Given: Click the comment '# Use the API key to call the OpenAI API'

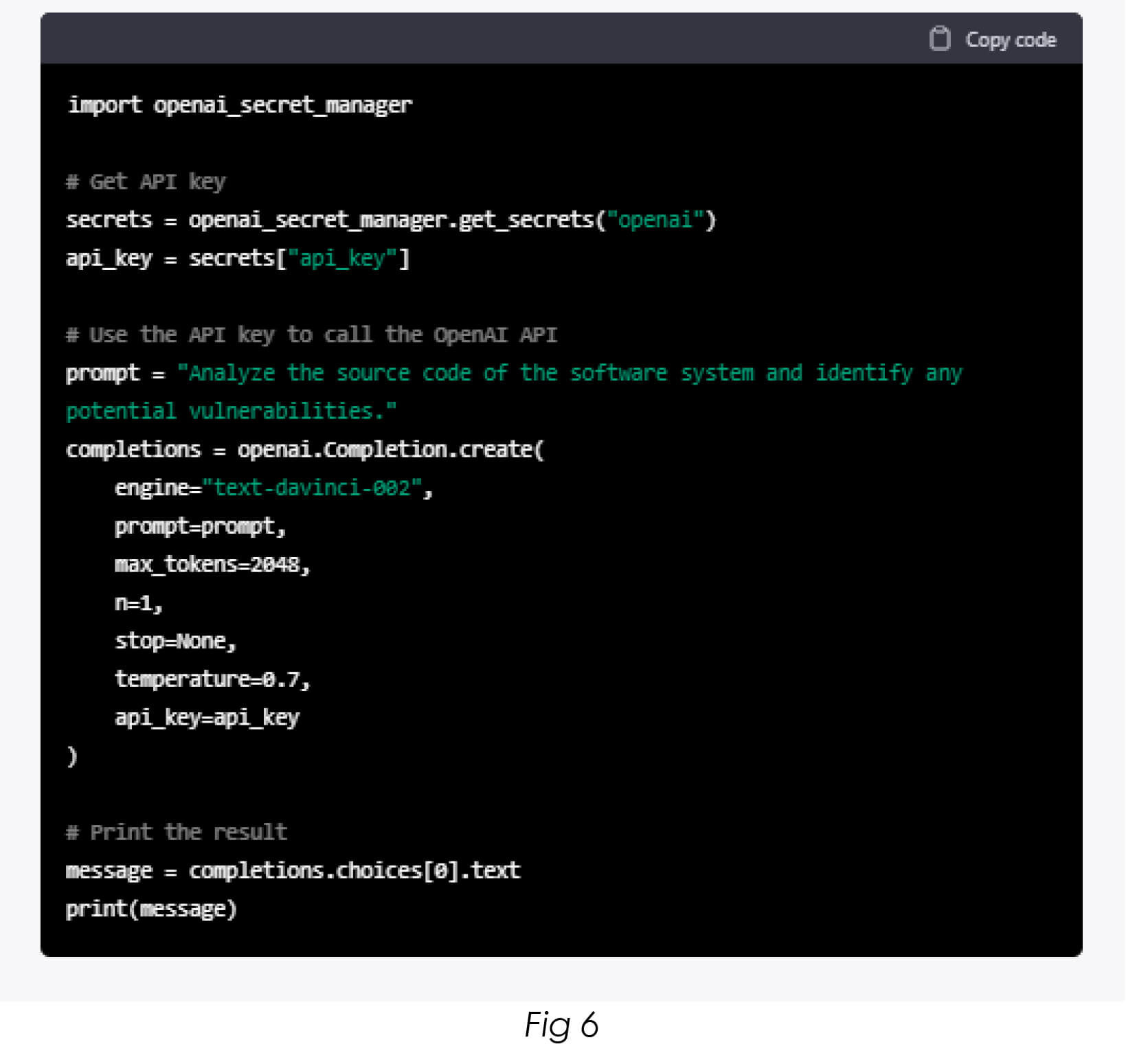Looking at the screenshot, I should 311,335.
